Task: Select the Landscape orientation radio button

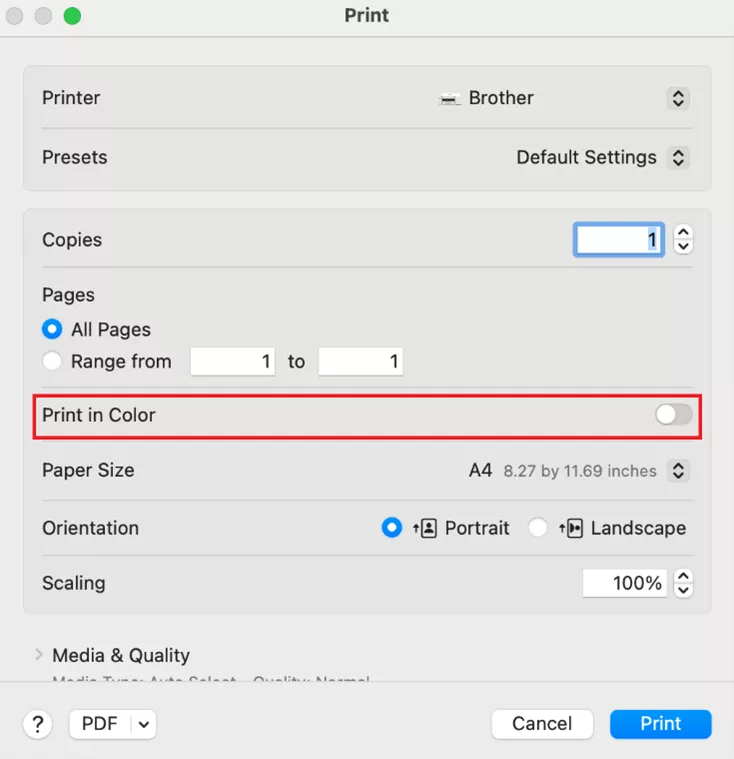Action: (537, 528)
